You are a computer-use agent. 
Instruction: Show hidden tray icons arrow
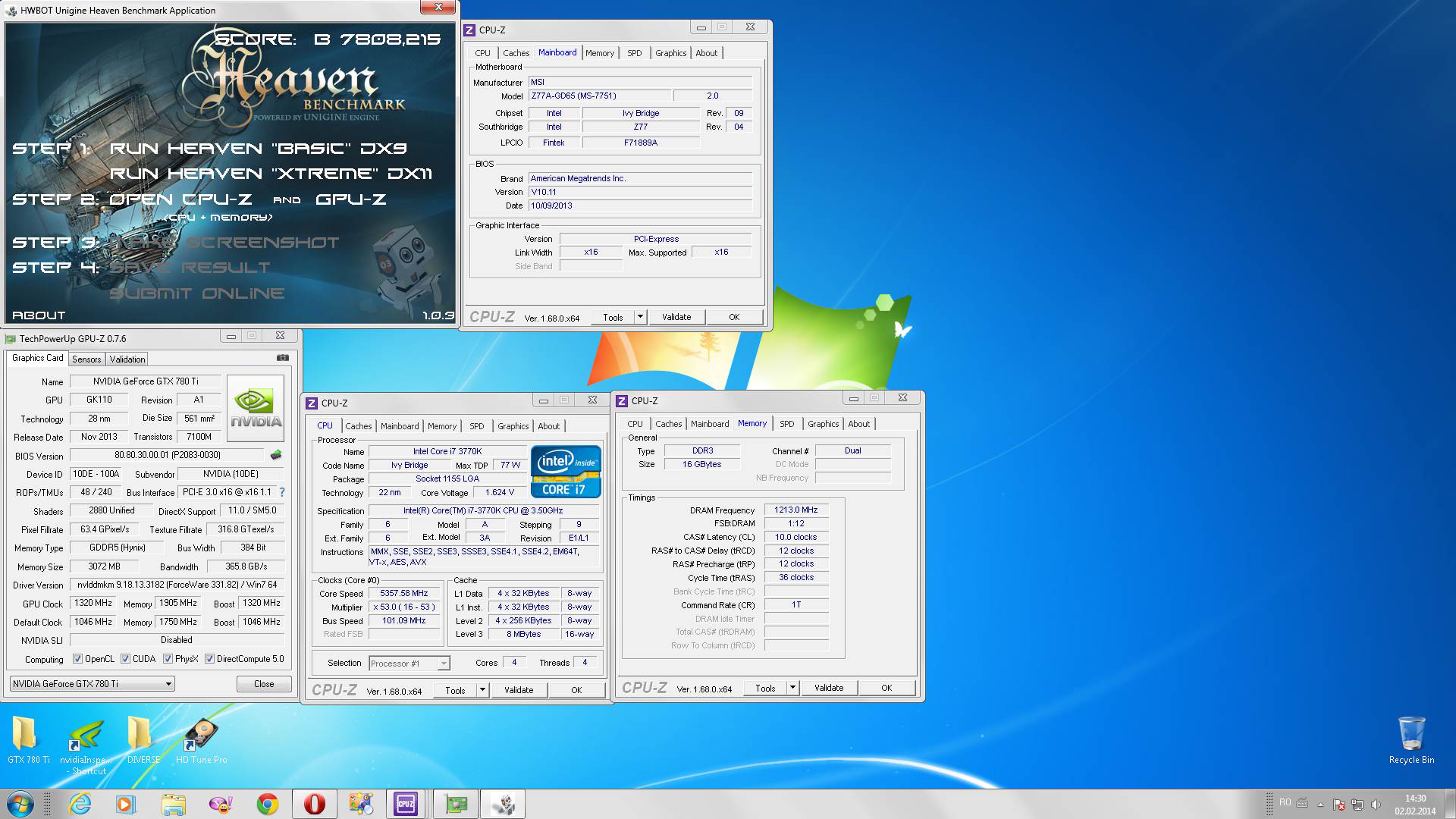coord(1320,804)
